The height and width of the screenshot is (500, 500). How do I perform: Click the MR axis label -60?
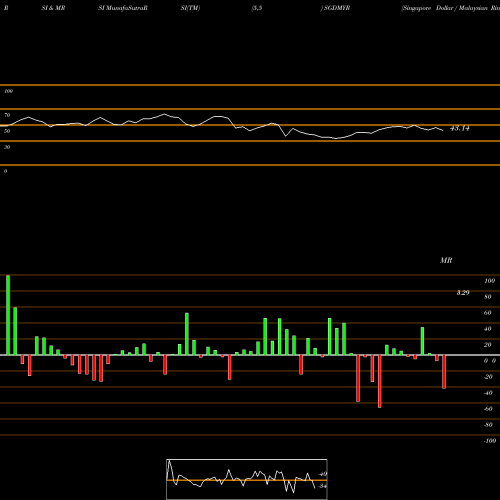[x=488, y=409]
